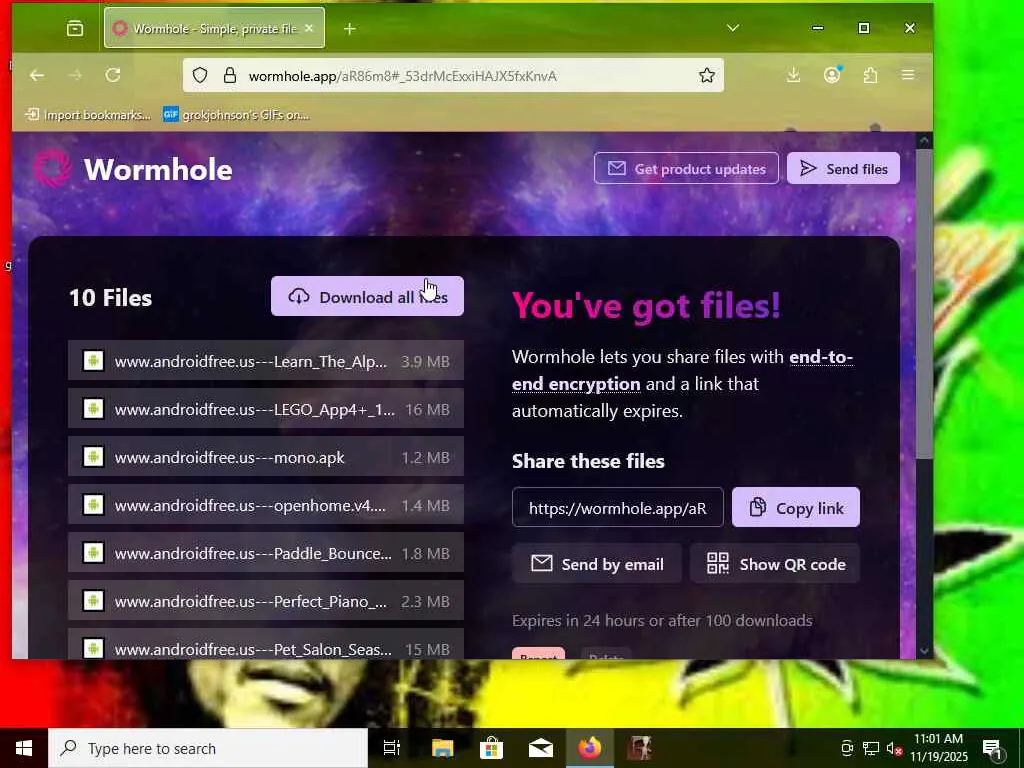
Task: Open Import bookmarks bookmark item
Action: [x=88, y=115]
